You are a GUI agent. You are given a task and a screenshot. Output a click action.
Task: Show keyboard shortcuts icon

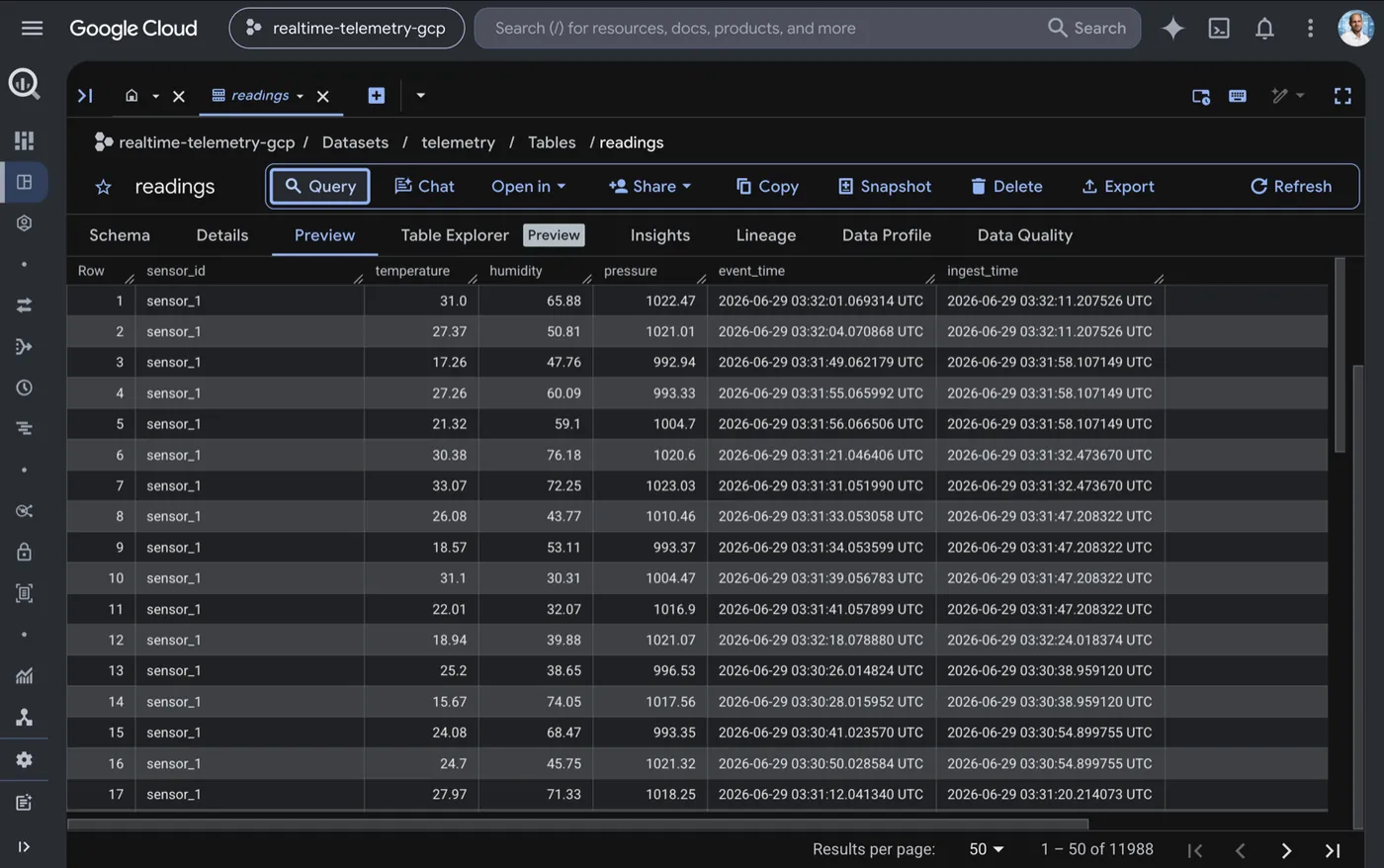1238,96
